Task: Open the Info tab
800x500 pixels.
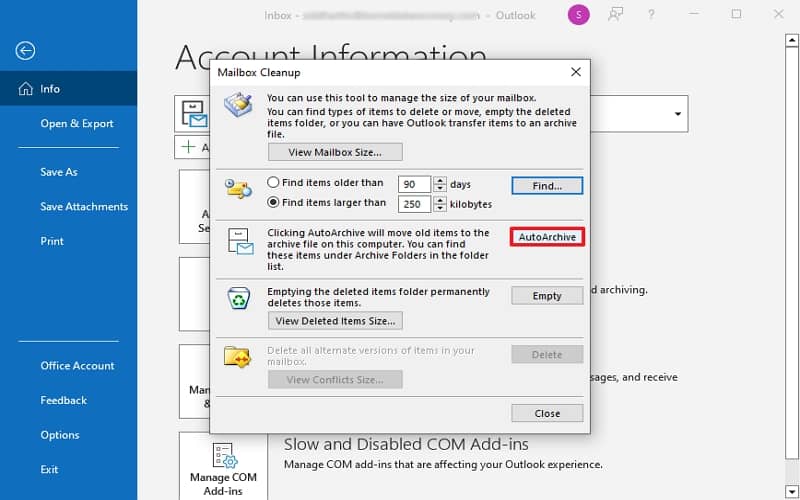Action: tap(68, 89)
